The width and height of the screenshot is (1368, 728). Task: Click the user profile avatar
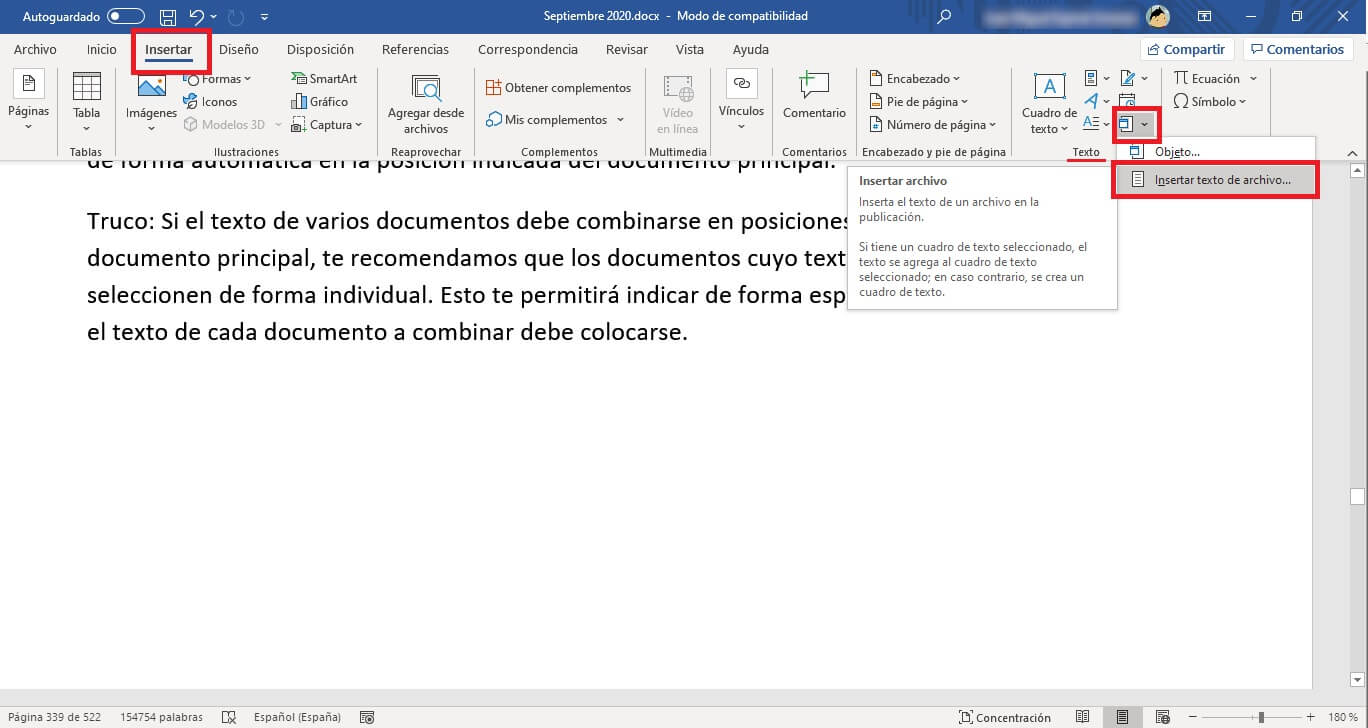(1158, 17)
